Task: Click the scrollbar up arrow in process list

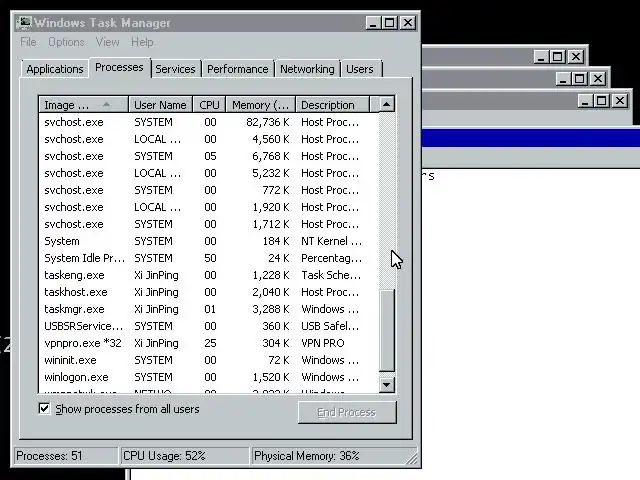Action: [x=387, y=104]
